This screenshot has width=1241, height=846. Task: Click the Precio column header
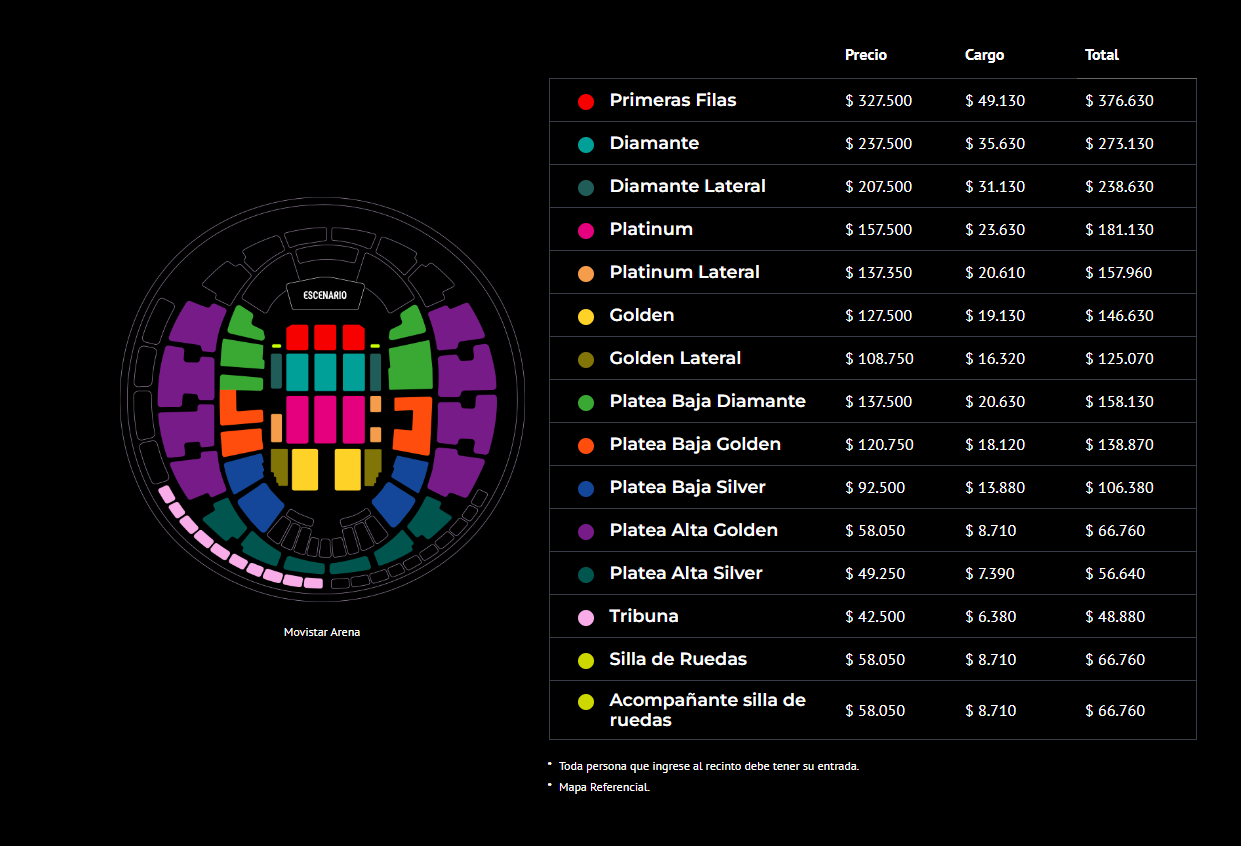tap(865, 55)
